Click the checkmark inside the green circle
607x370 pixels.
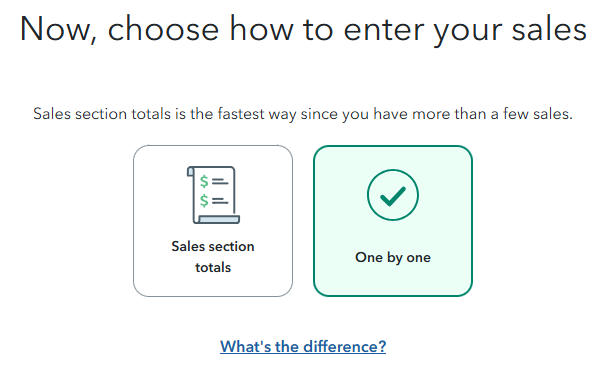click(x=393, y=196)
